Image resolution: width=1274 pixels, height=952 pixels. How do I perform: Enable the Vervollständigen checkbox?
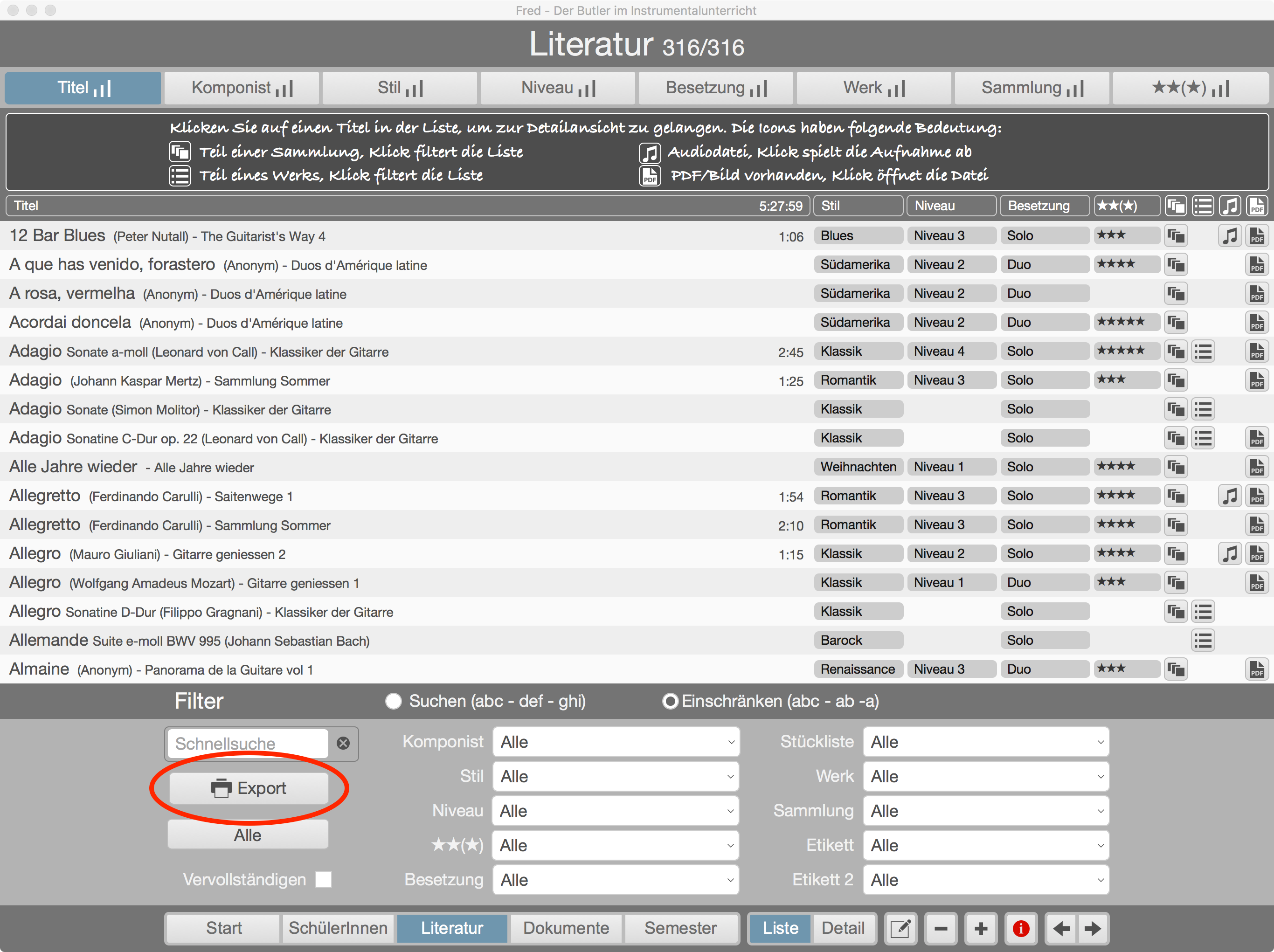(x=324, y=879)
